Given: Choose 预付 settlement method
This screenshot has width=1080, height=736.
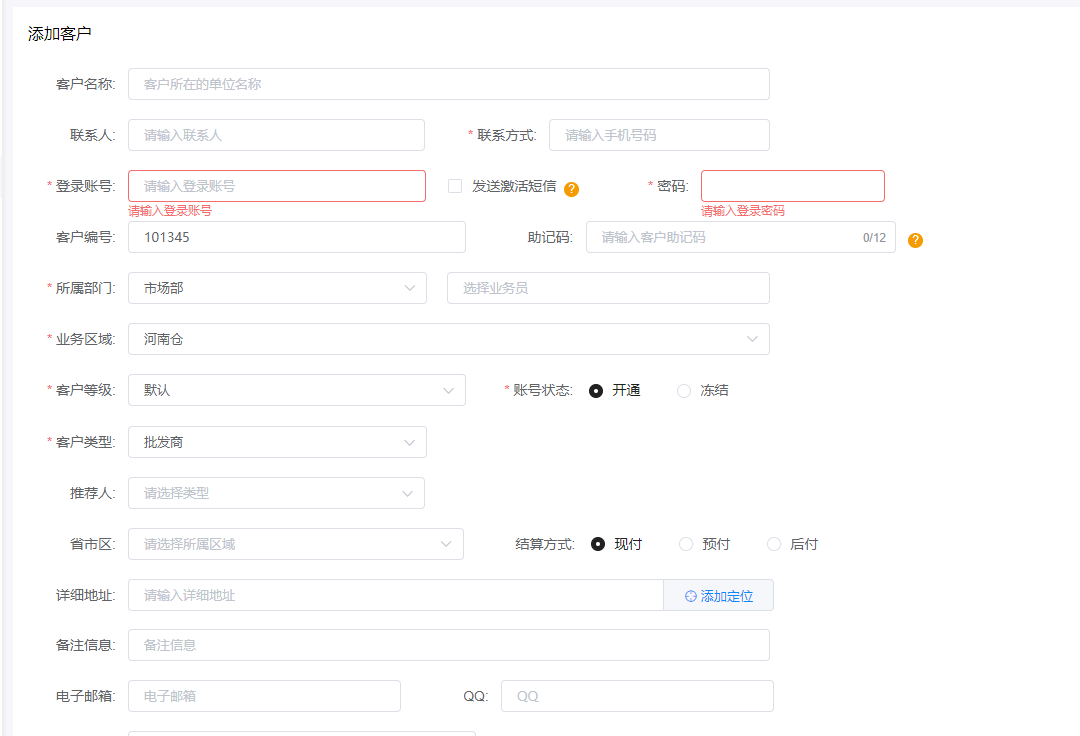Looking at the screenshot, I should 686,544.
